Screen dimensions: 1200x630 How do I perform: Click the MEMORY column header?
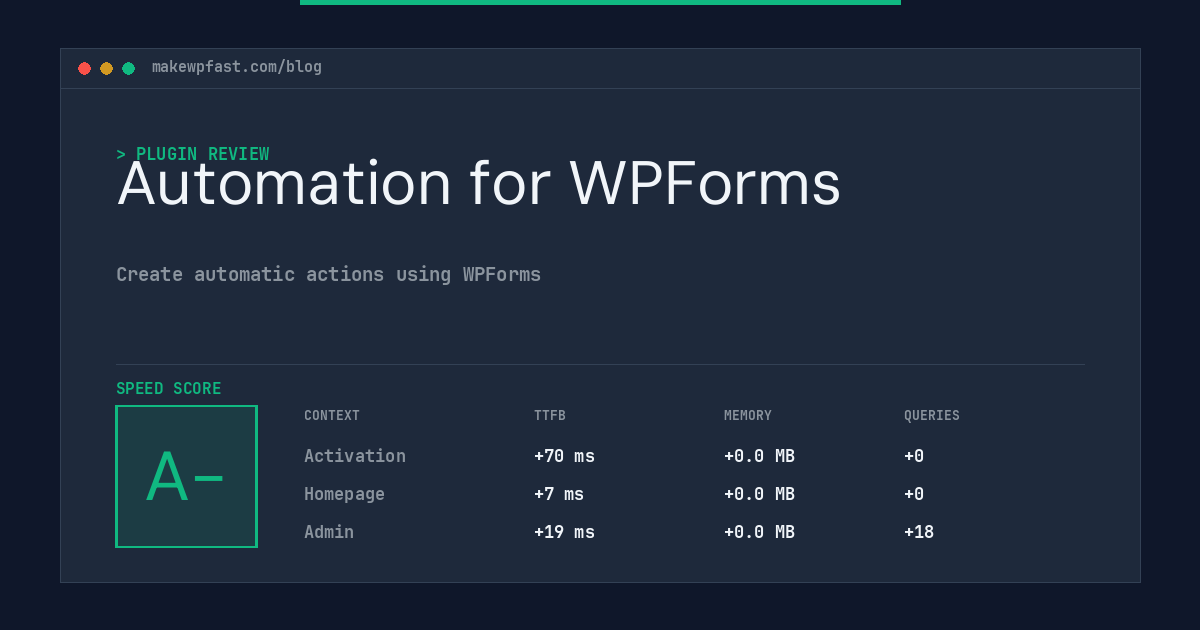pyautogui.click(x=748, y=416)
